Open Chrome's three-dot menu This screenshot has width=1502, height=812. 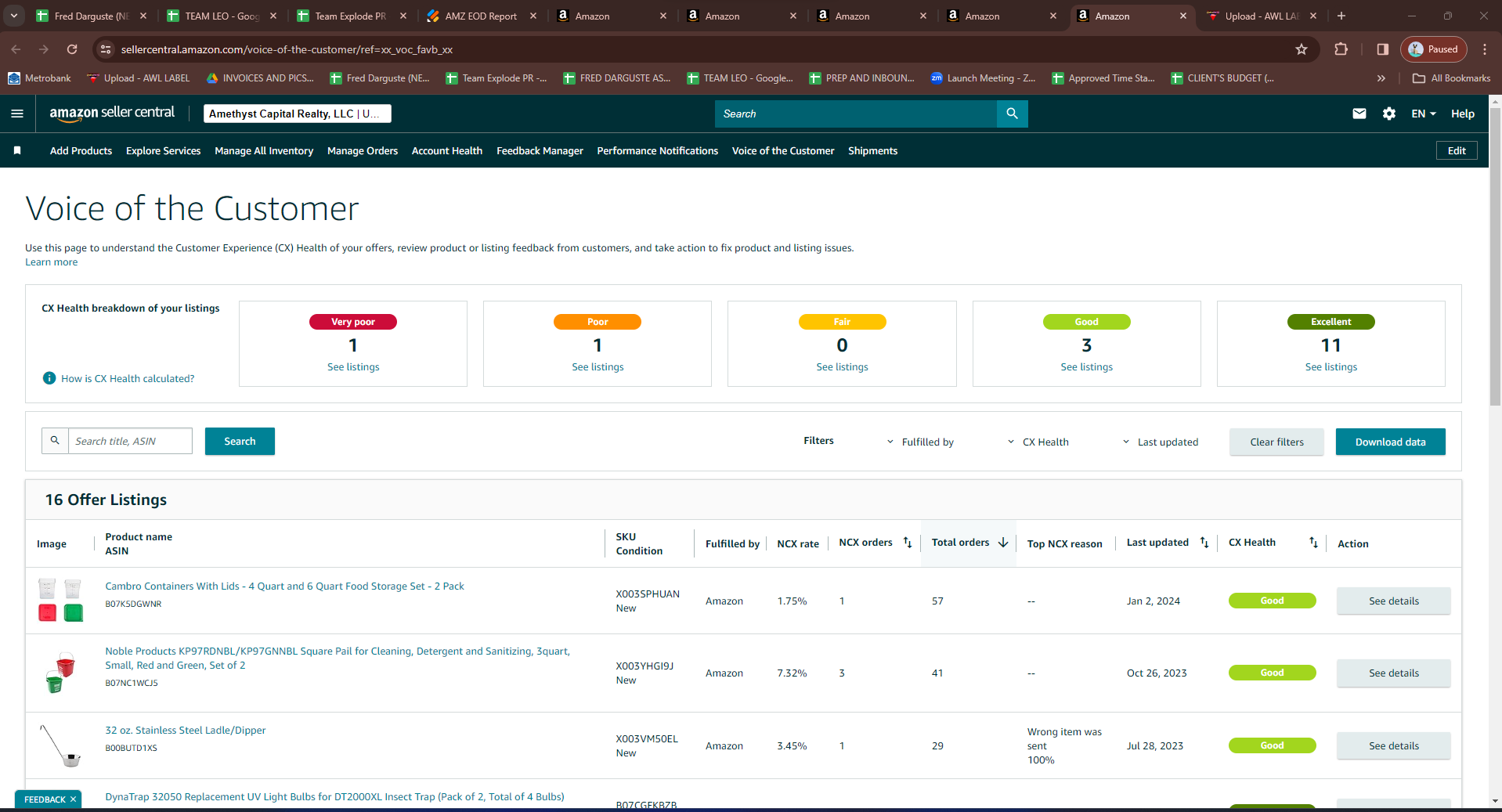(x=1485, y=49)
